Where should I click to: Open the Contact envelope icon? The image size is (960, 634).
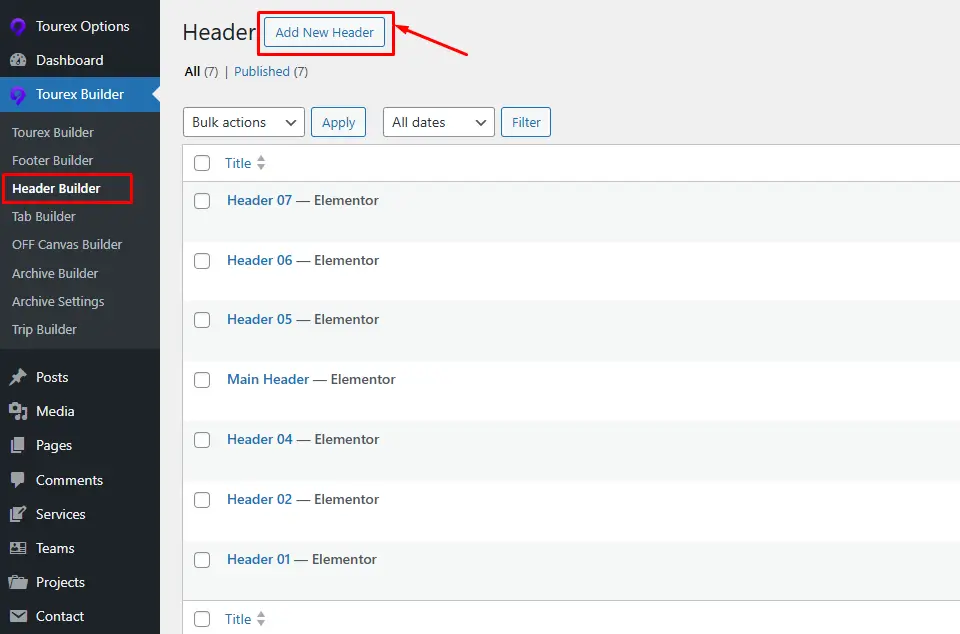(18, 616)
